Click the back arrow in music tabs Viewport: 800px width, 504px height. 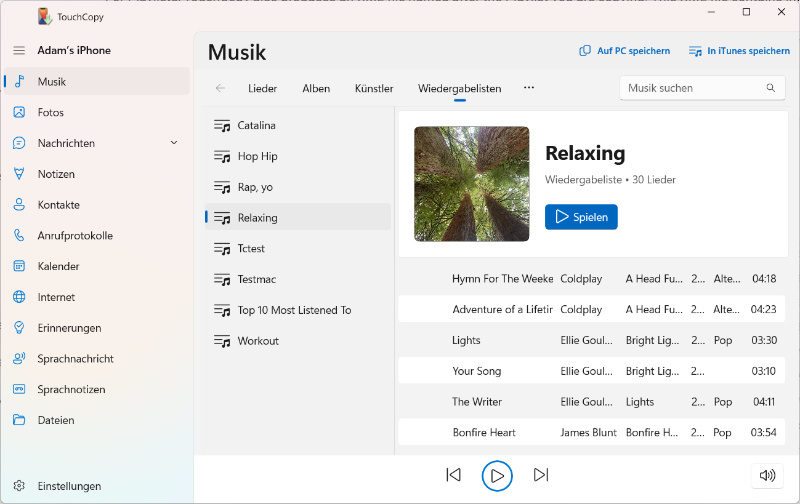[x=220, y=88]
